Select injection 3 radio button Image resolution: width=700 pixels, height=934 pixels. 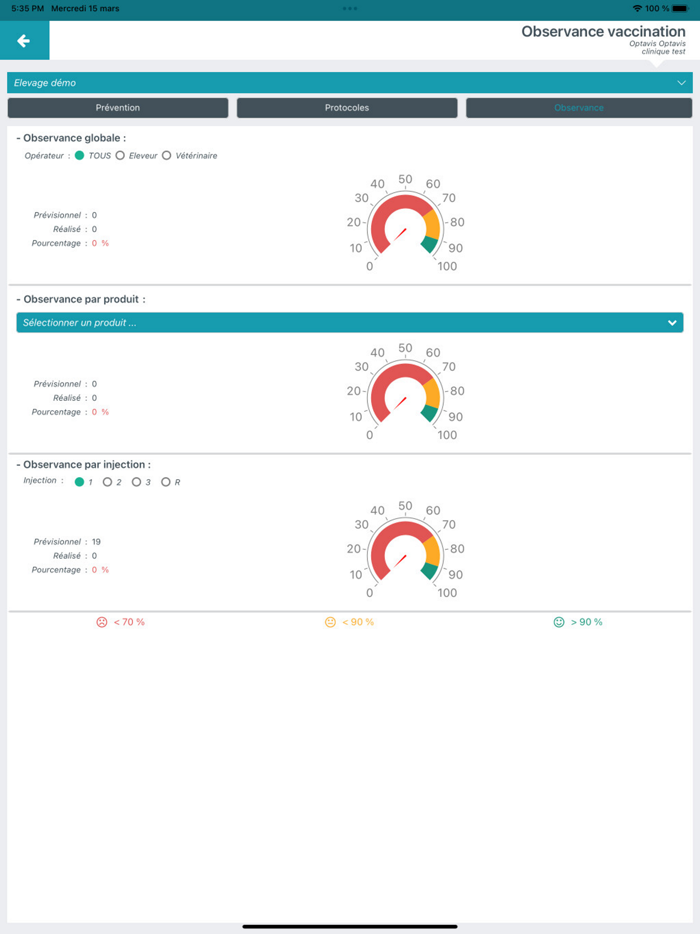coord(136,482)
